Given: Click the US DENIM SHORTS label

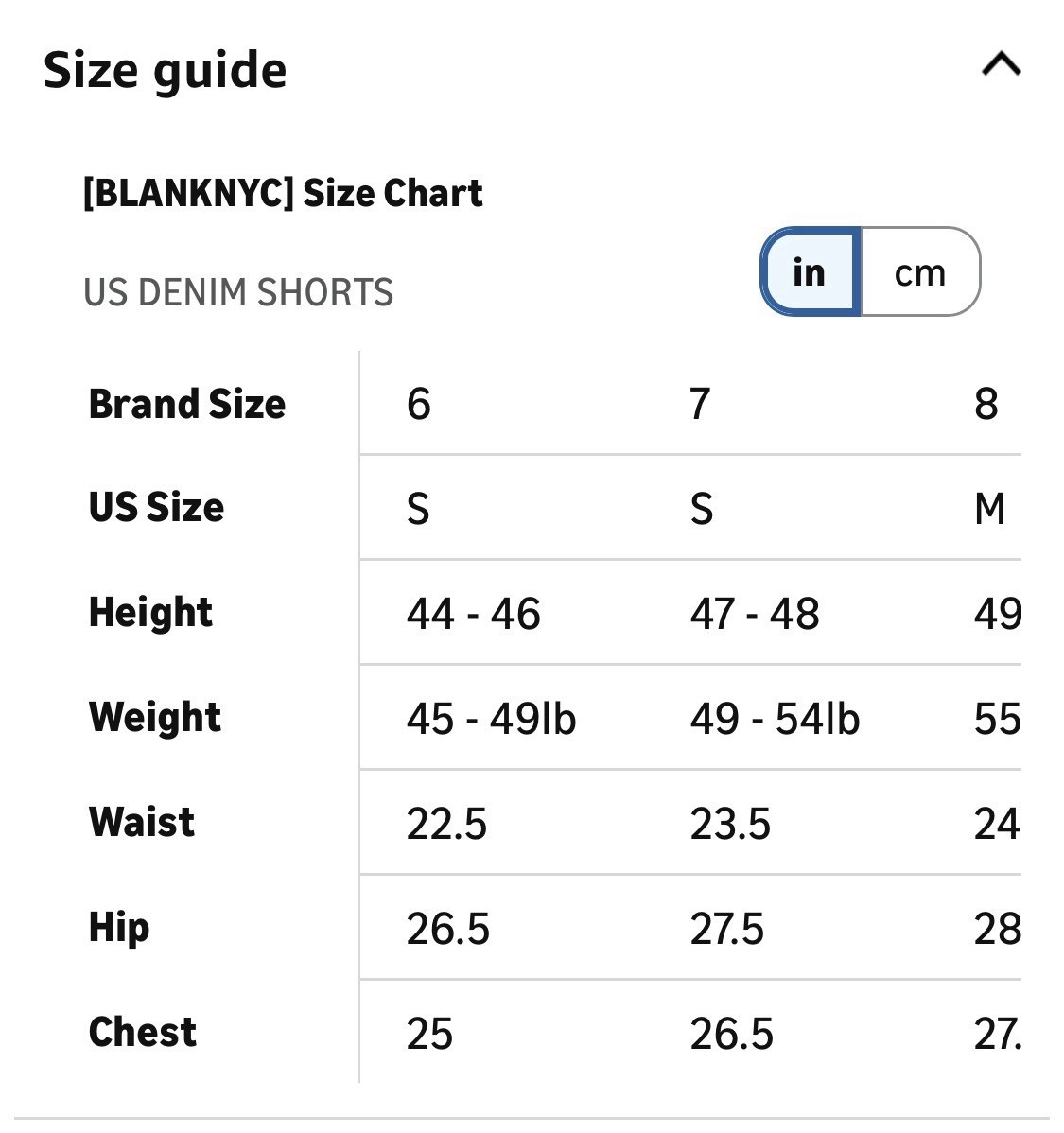Looking at the screenshot, I should (x=238, y=292).
